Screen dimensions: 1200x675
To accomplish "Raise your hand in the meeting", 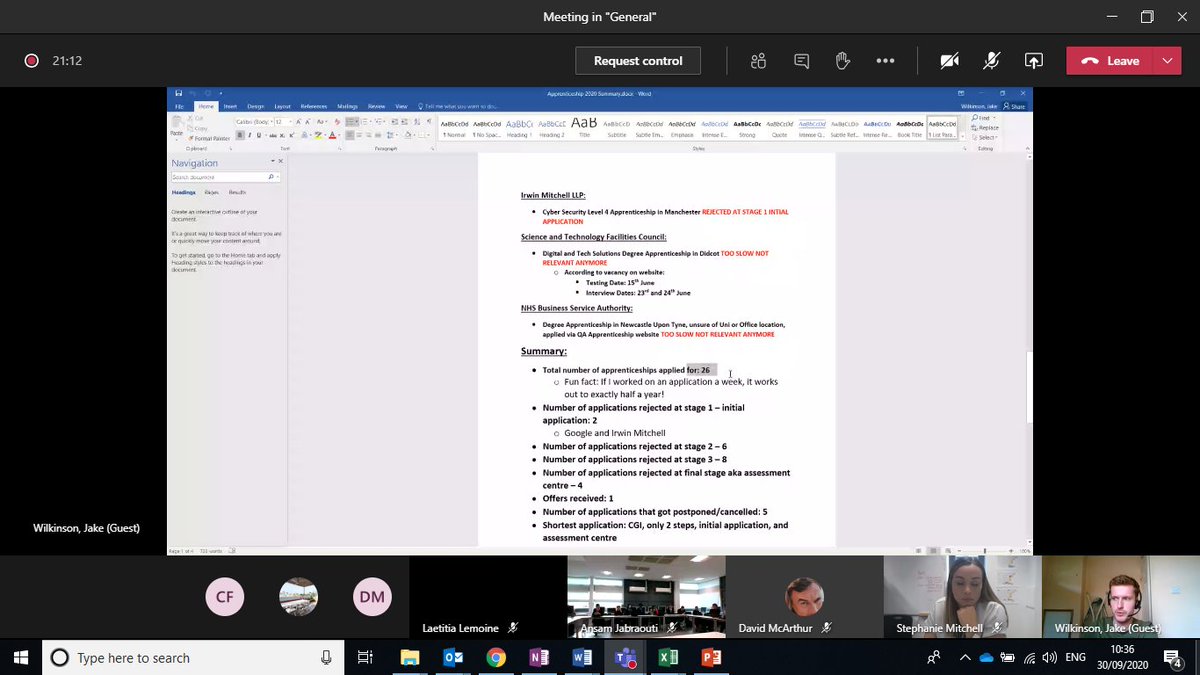I will pyautogui.click(x=843, y=61).
